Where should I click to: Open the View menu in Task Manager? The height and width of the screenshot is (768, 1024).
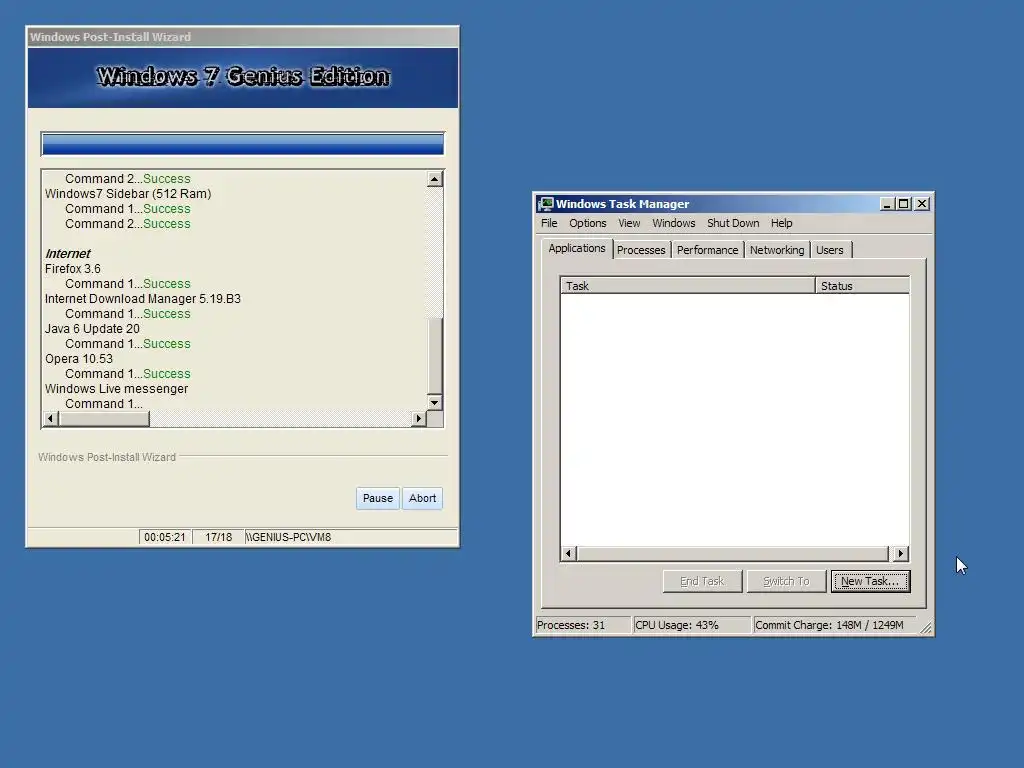(x=629, y=223)
